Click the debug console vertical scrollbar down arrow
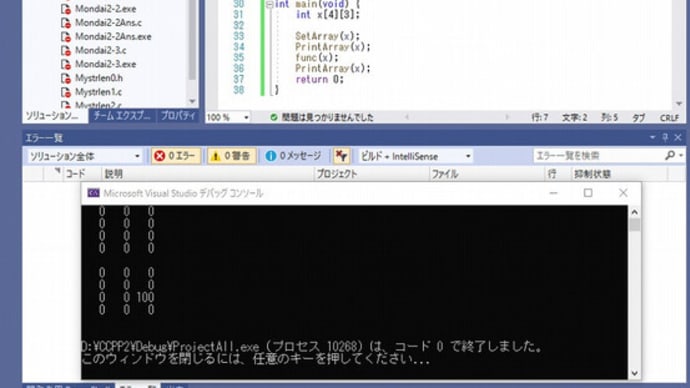This screenshot has width=690, height=388. [635, 373]
